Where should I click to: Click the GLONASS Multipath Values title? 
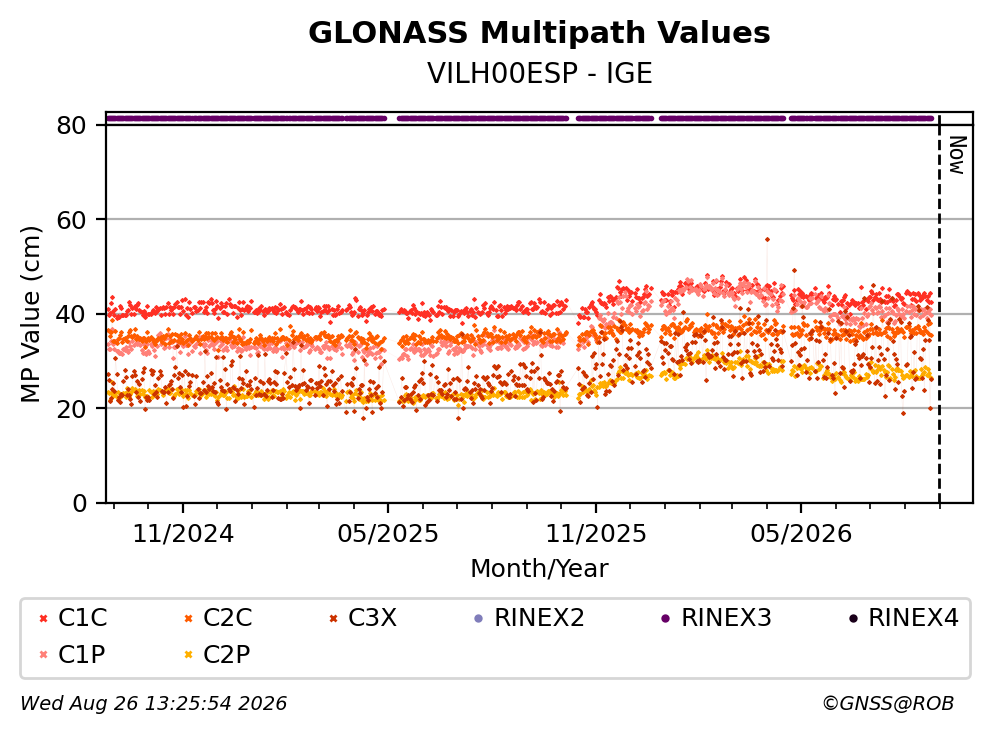[x=539, y=33]
